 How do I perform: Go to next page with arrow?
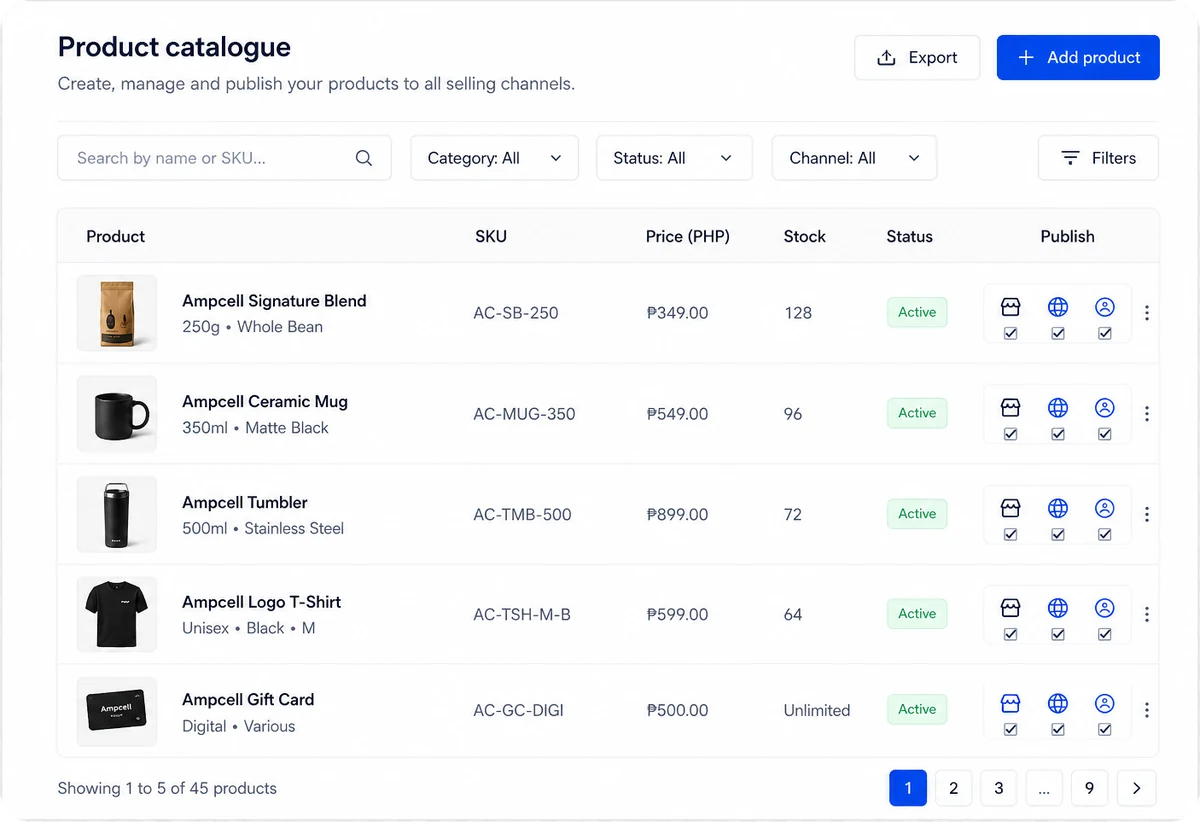1137,788
